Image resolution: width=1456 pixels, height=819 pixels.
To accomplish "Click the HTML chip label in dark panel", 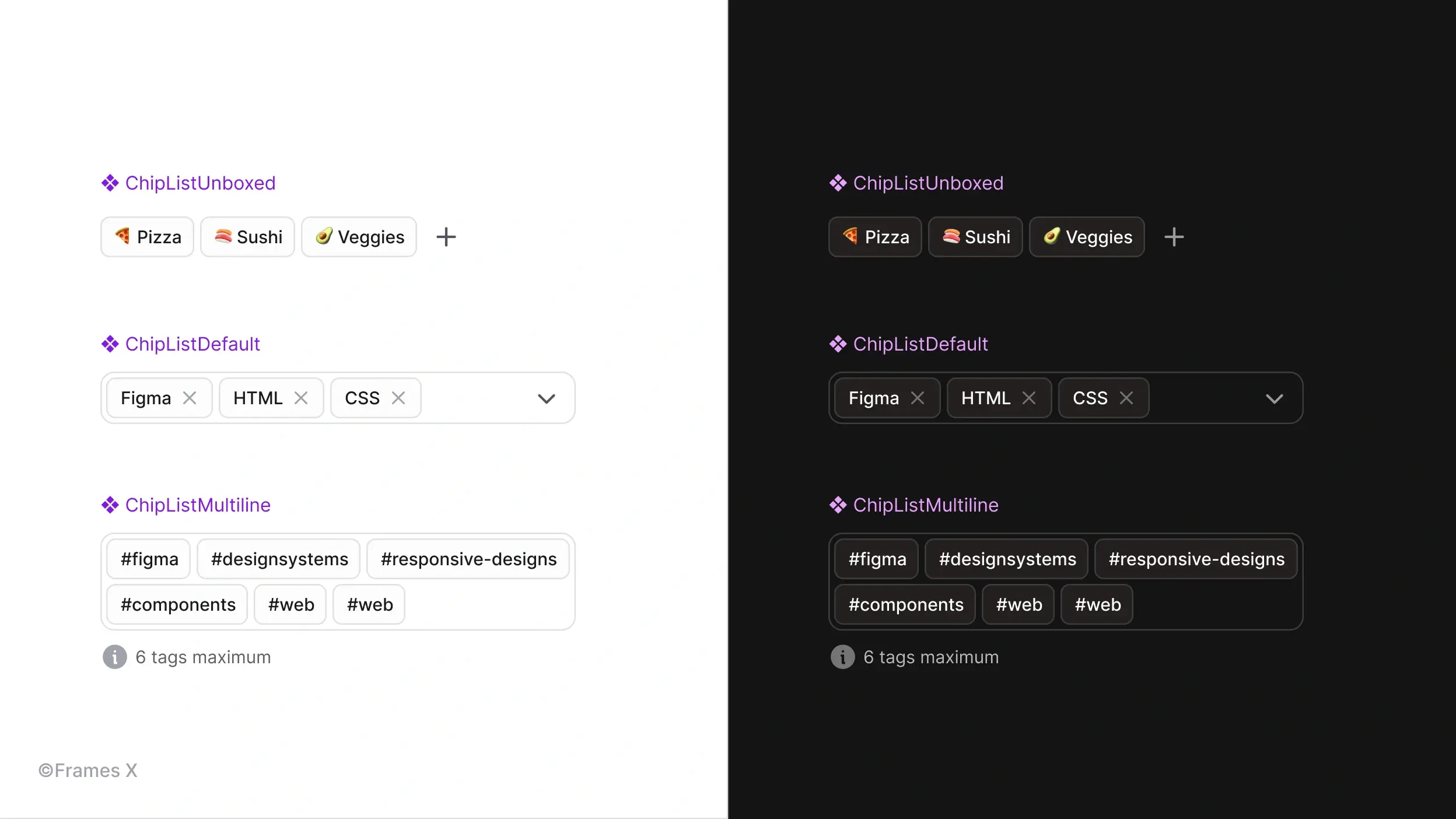I will click(986, 398).
